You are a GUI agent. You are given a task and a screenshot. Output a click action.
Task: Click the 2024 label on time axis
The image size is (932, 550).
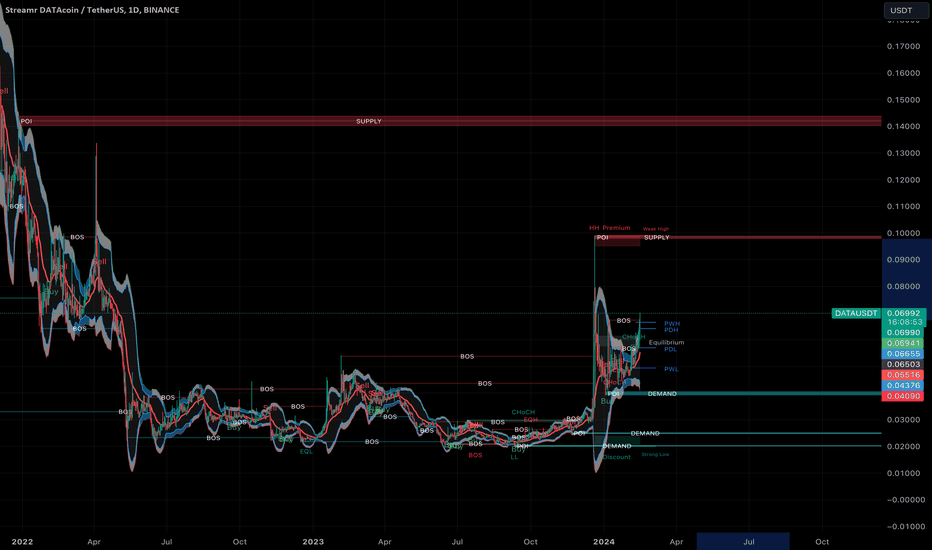604,542
